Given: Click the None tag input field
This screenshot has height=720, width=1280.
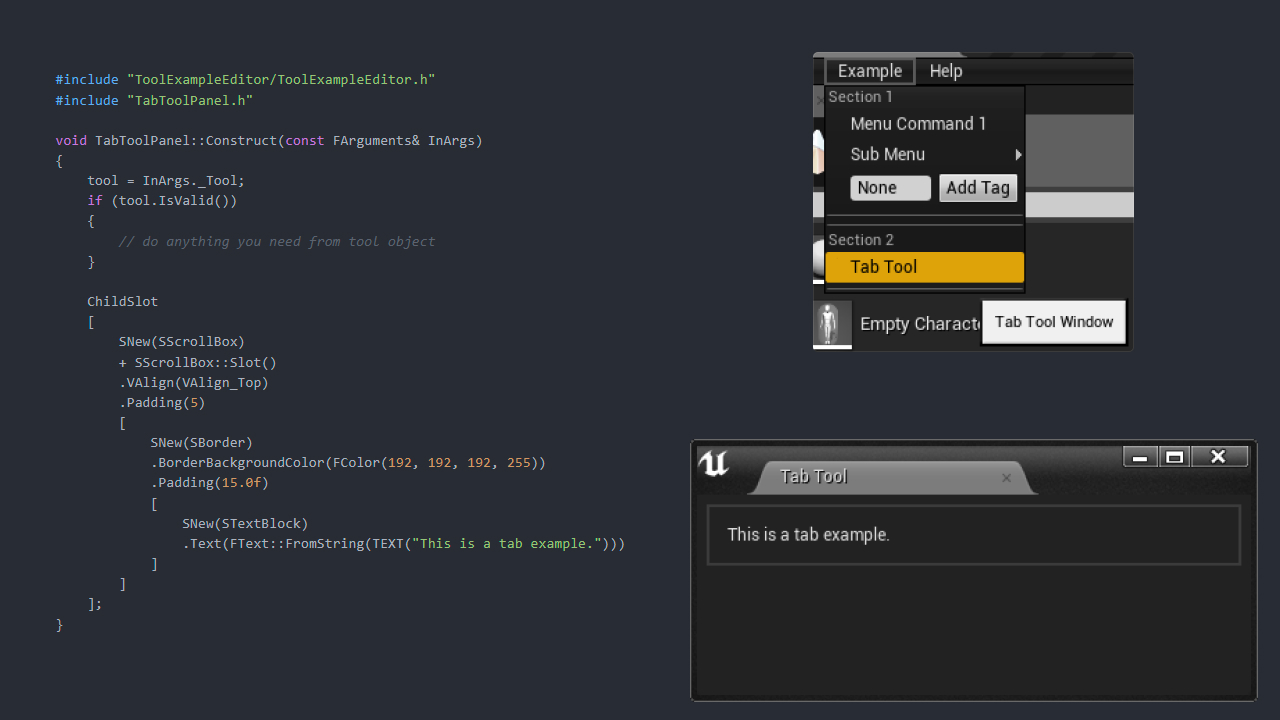Looking at the screenshot, I should pos(890,188).
